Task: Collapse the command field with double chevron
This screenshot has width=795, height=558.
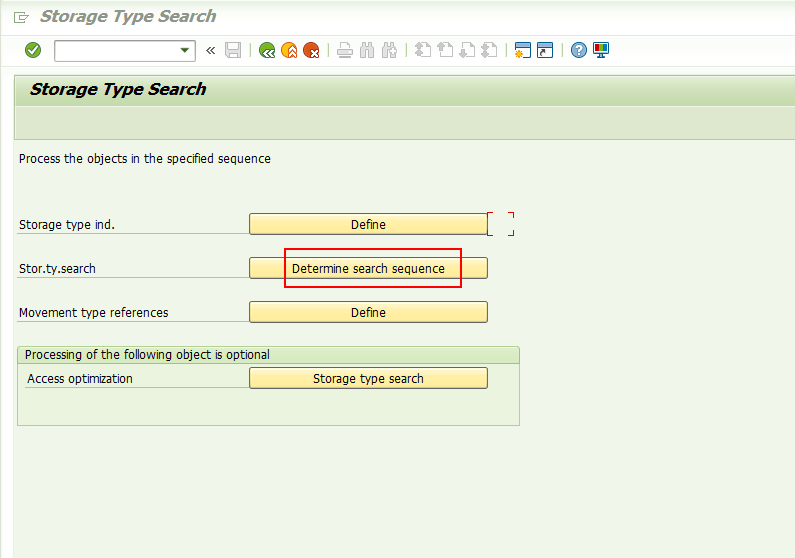Action: coord(210,51)
